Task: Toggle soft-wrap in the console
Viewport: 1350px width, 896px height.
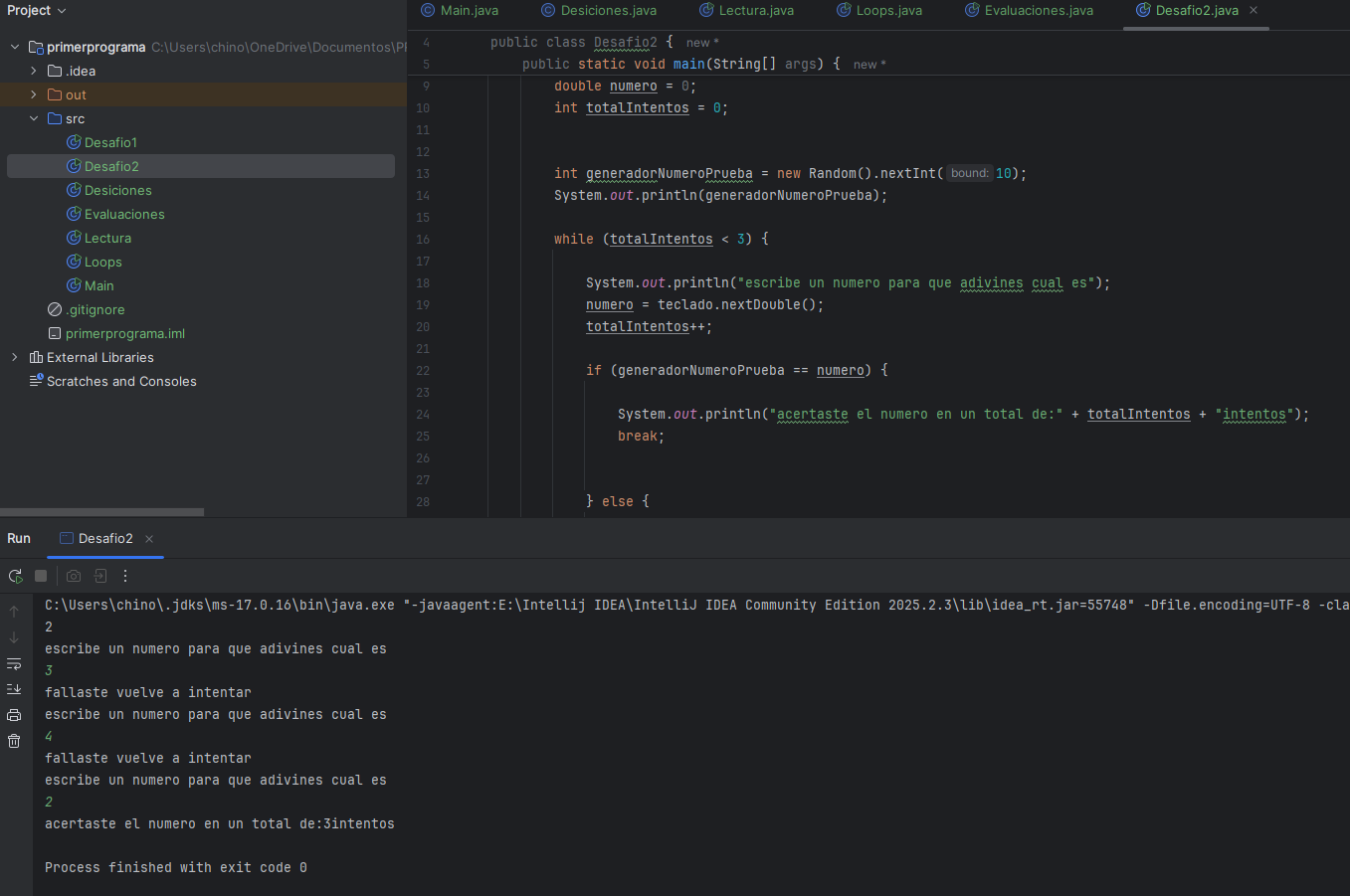Action: point(14,663)
